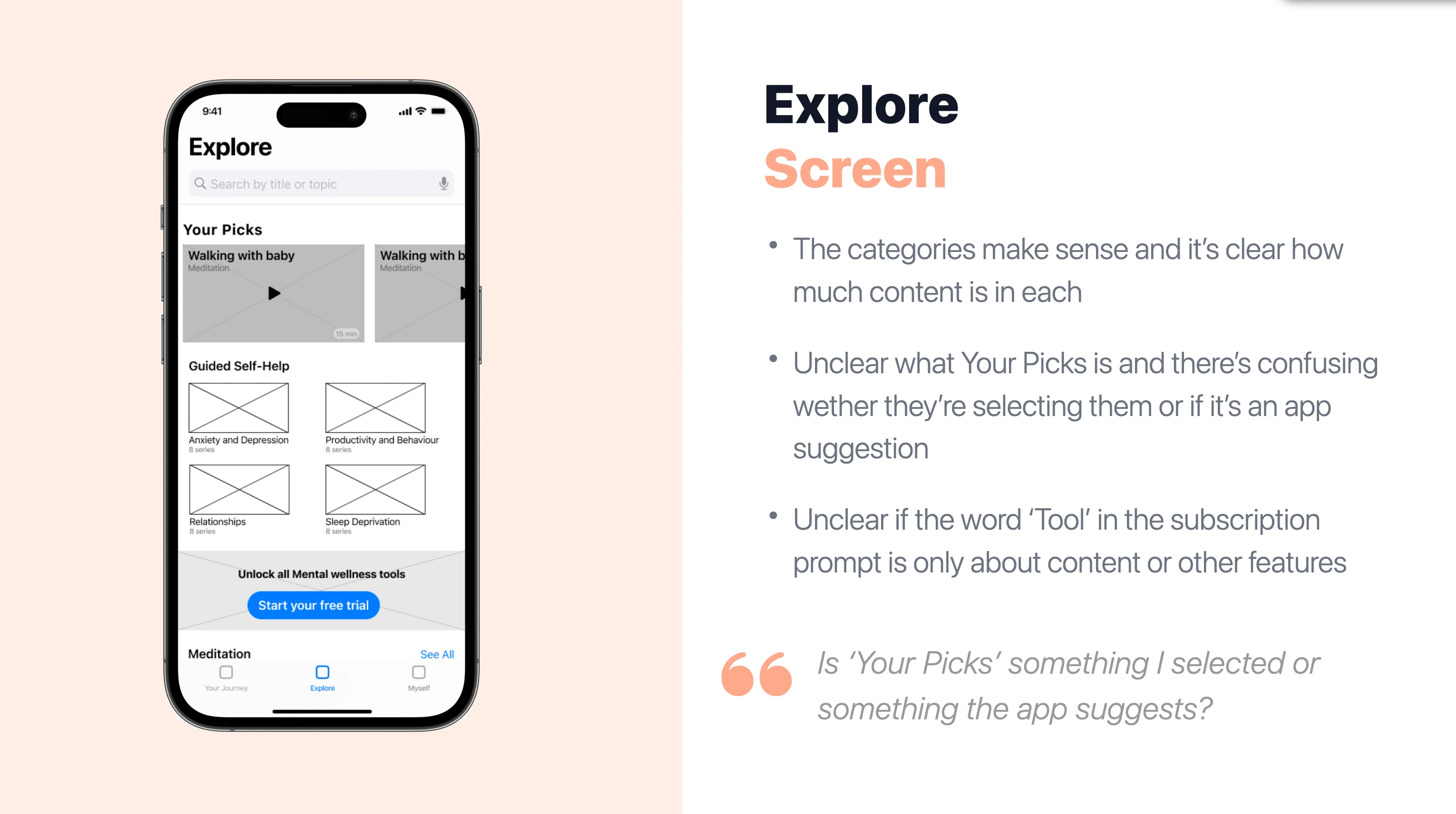
Task: Click Start your free trial button
Action: [313, 605]
